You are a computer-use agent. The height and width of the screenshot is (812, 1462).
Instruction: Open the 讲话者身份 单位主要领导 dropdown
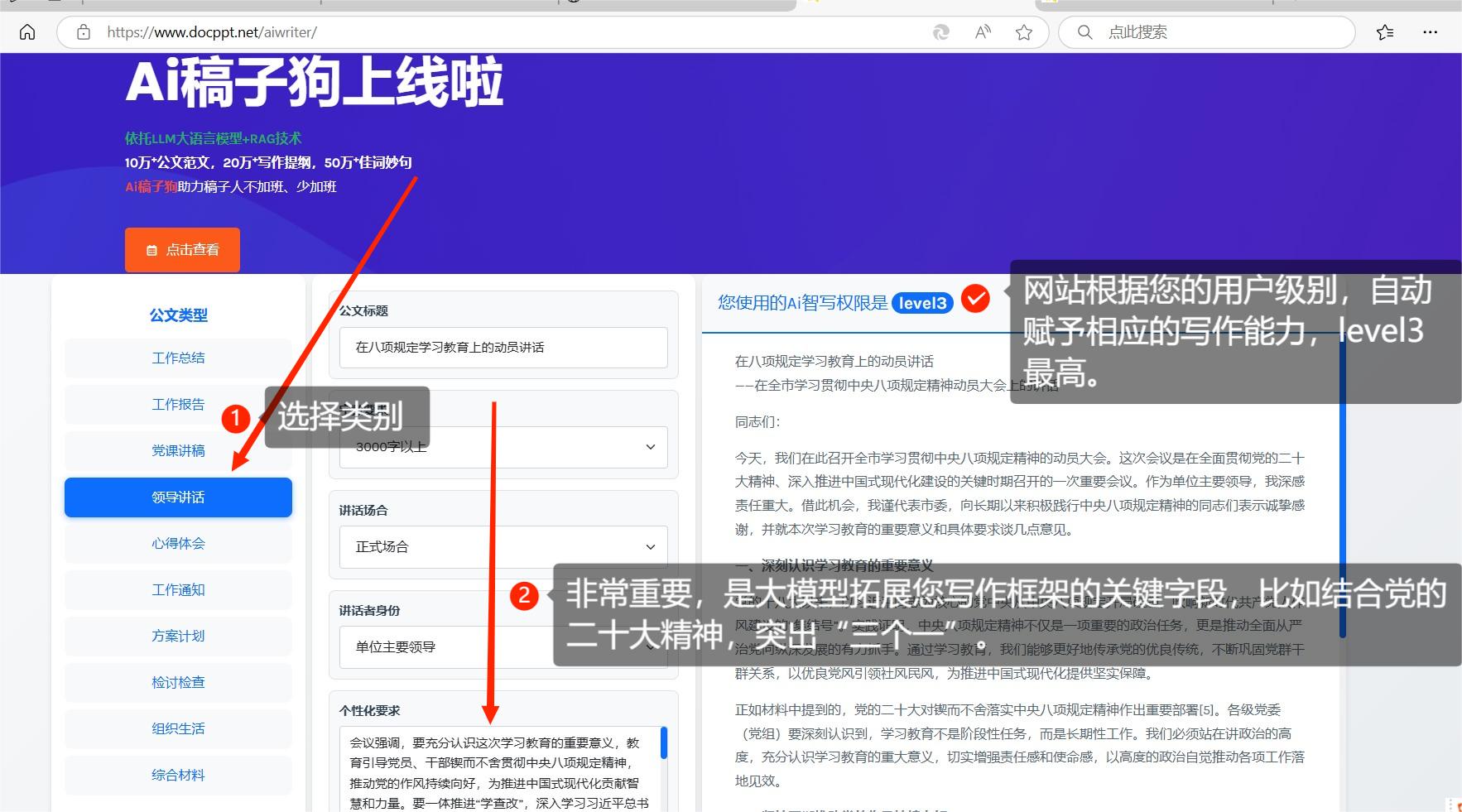coord(503,647)
